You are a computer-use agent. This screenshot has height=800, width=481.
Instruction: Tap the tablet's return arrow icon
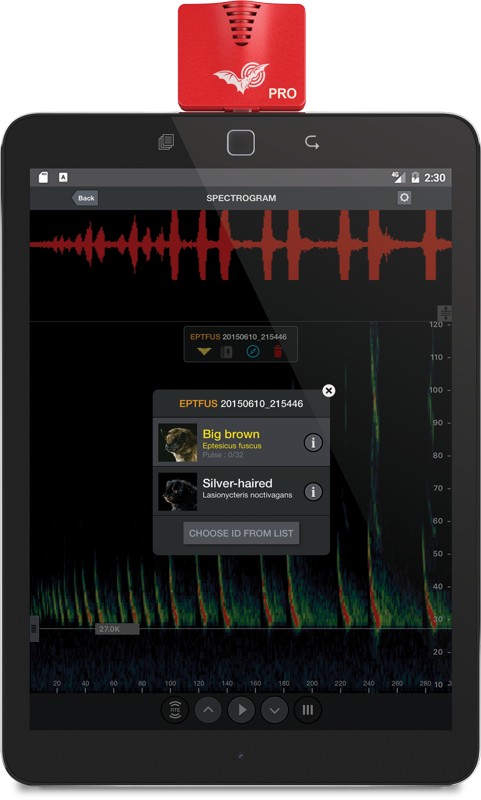[312, 142]
